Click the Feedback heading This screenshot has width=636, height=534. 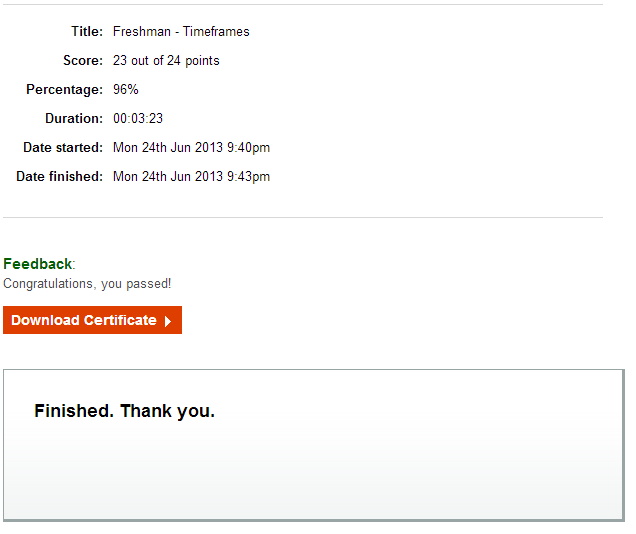(x=38, y=264)
